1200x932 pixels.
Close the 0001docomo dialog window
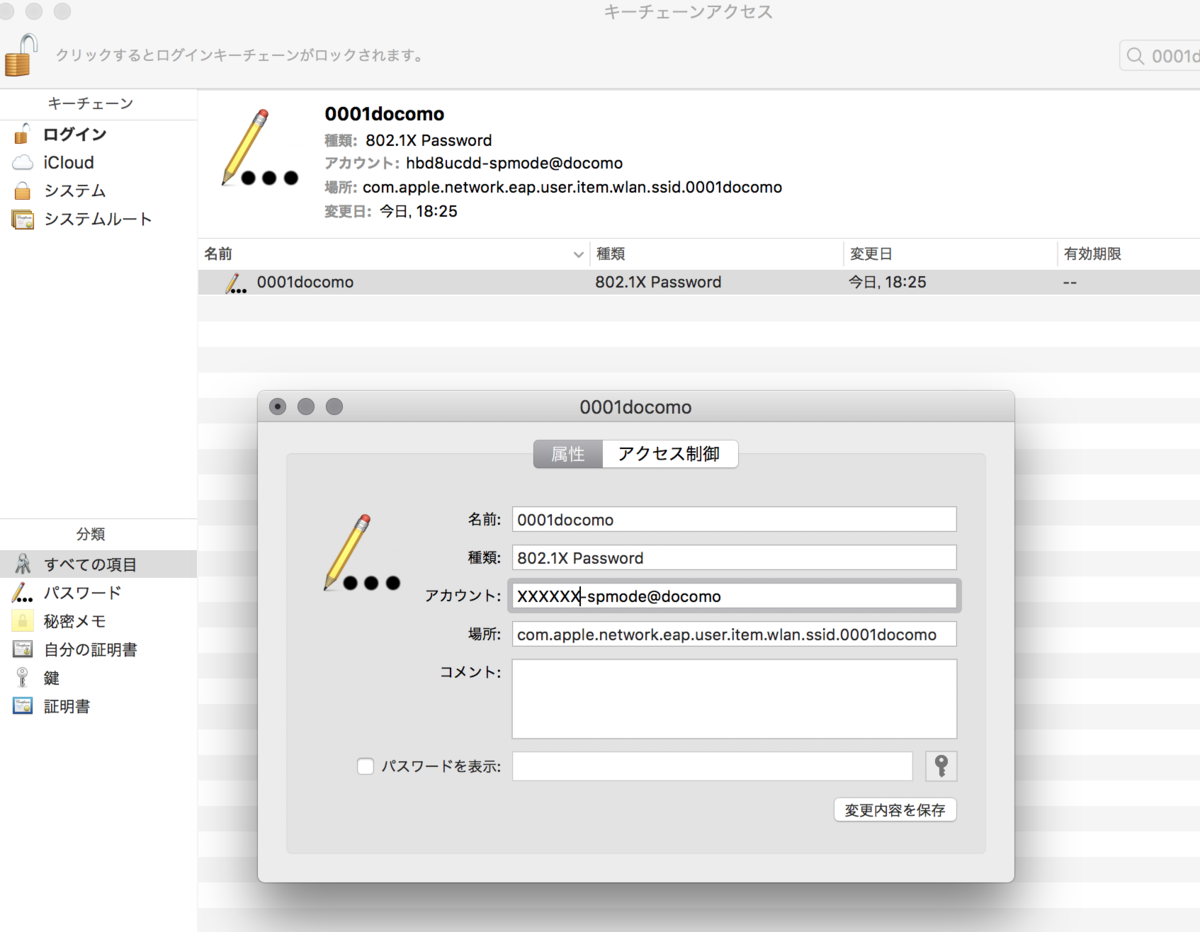(278, 407)
